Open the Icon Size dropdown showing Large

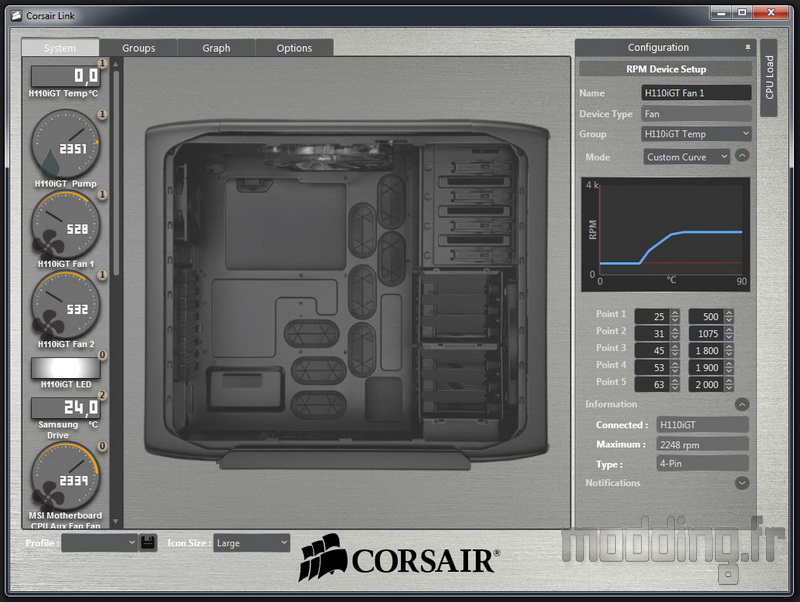pos(252,543)
